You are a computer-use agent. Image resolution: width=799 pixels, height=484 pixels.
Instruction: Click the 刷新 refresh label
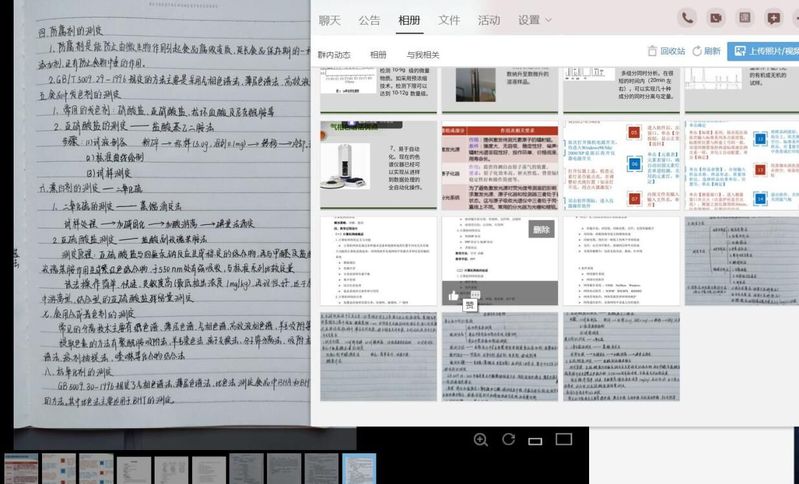(712, 51)
